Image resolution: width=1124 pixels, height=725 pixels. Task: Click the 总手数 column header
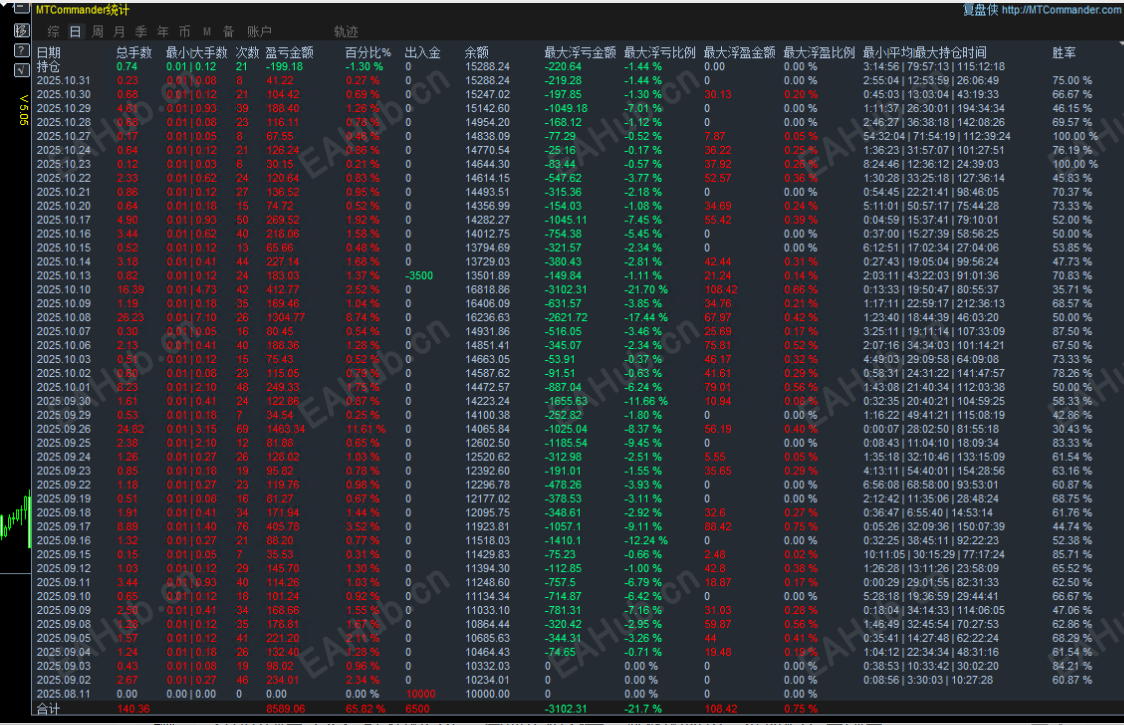[134, 52]
